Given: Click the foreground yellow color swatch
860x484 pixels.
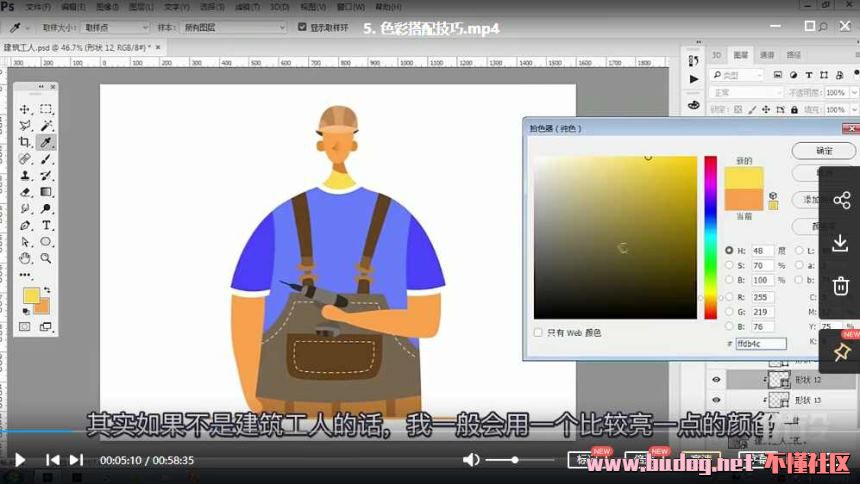Looking at the screenshot, I should [31, 296].
